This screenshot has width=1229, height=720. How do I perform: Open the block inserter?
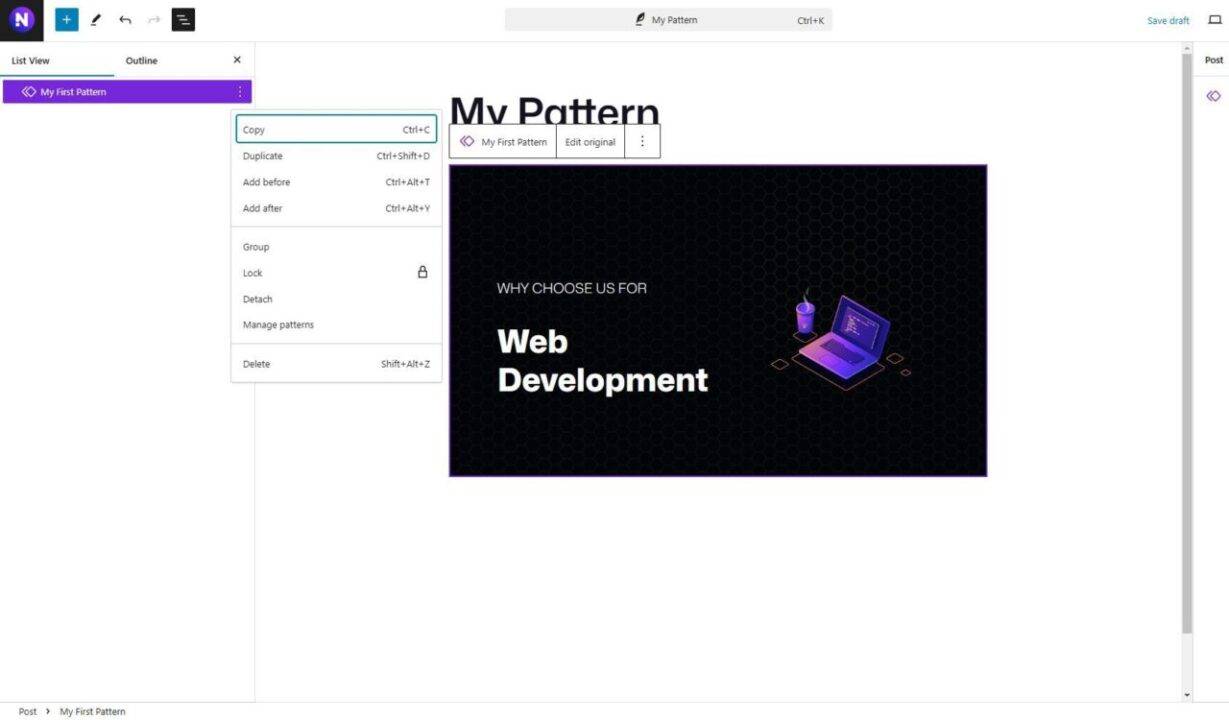click(66, 19)
